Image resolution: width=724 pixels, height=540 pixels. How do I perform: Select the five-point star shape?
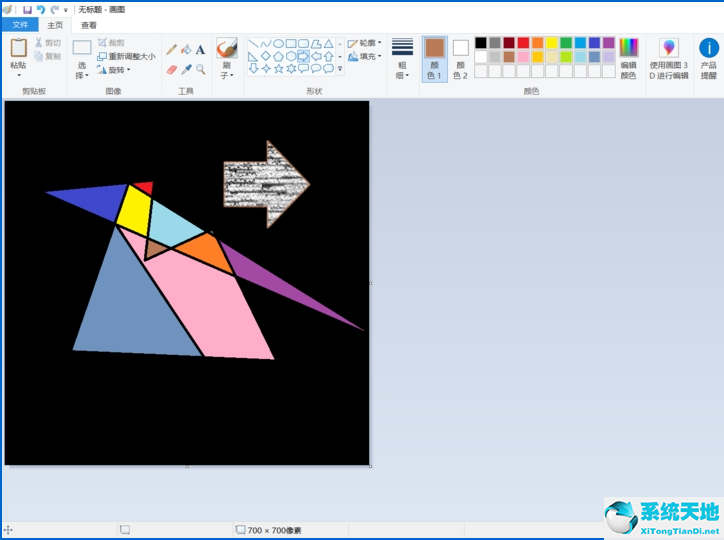coord(278,69)
